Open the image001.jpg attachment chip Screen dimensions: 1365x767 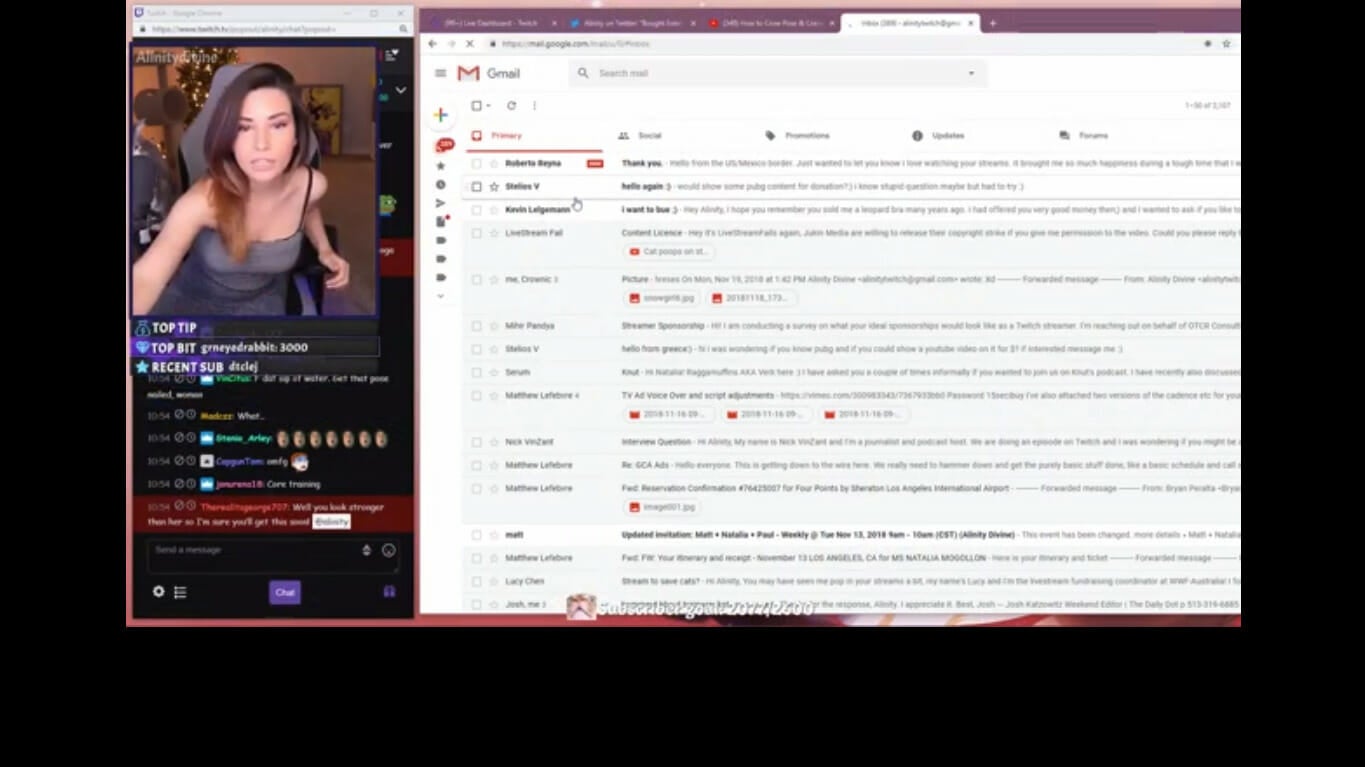click(x=662, y=507)
